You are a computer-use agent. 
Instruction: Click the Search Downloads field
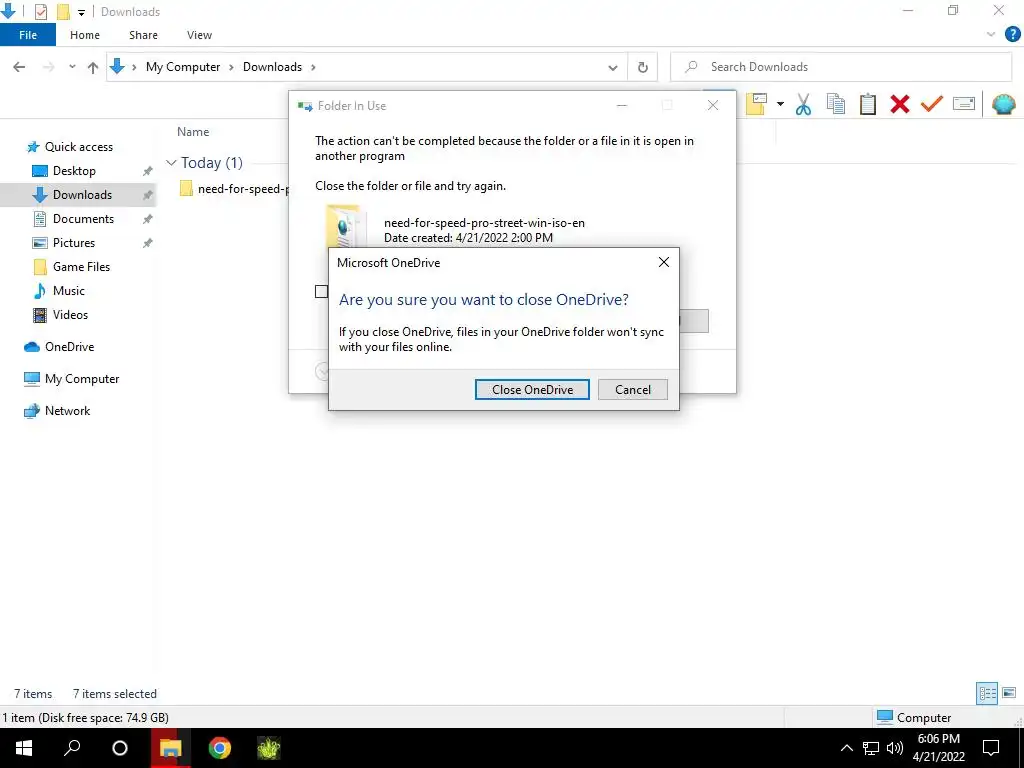click(x=841, y=67)
